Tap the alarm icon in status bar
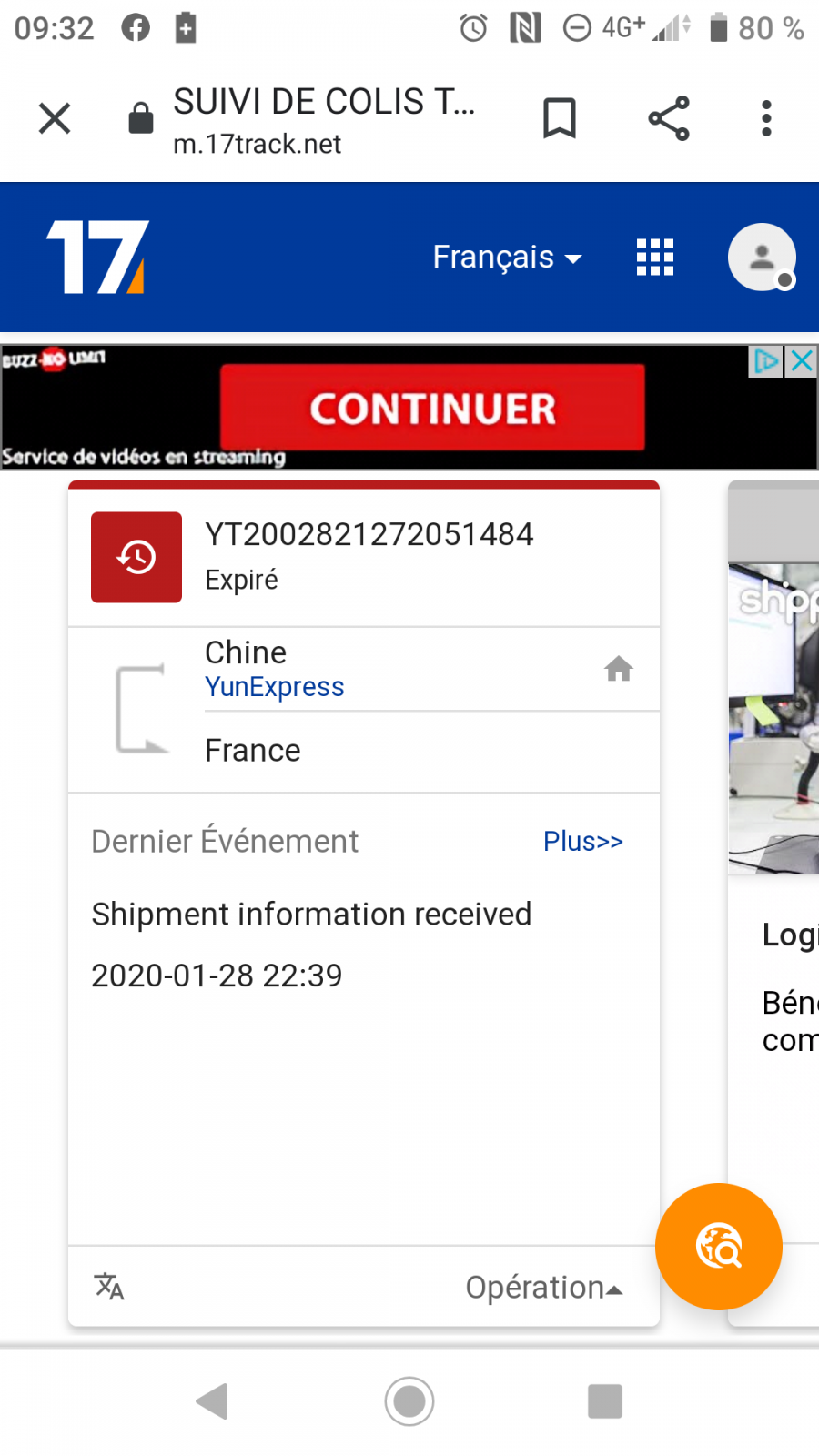 tap(473, 28)
